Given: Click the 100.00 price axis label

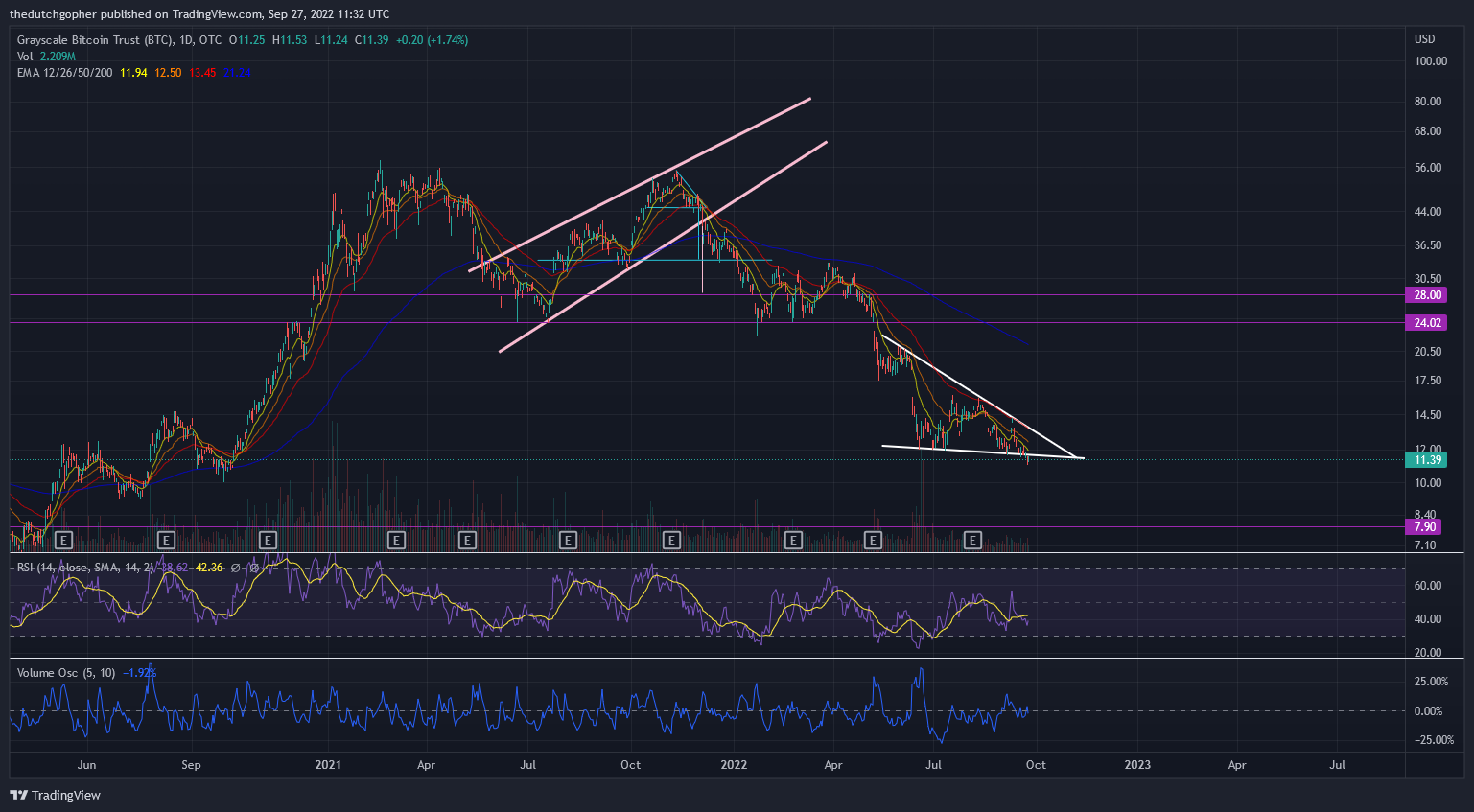Looking at the screenshot, I should (x=1431, y=61).
